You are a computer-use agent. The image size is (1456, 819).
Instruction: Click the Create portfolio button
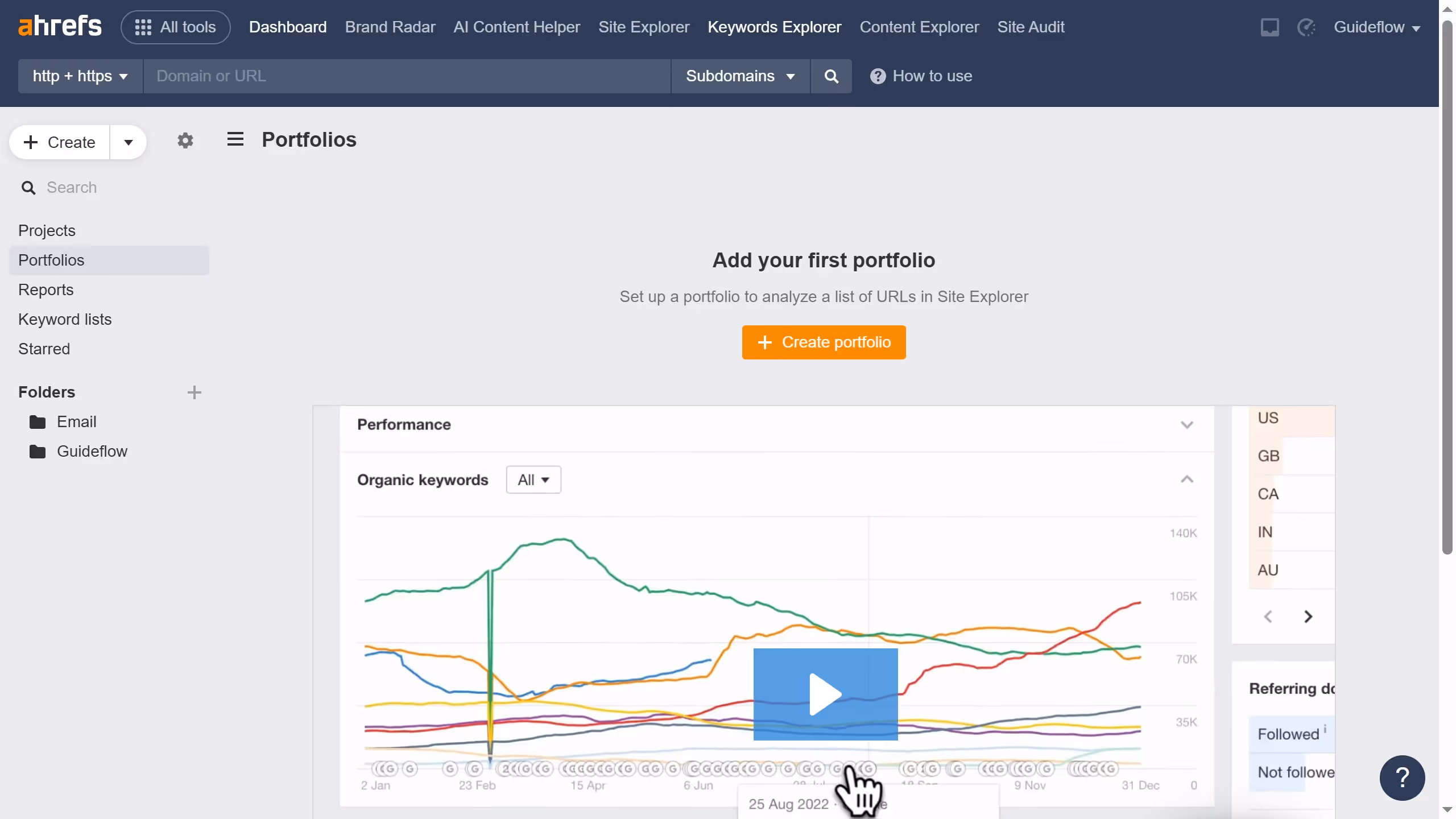(x=824, y=342)
